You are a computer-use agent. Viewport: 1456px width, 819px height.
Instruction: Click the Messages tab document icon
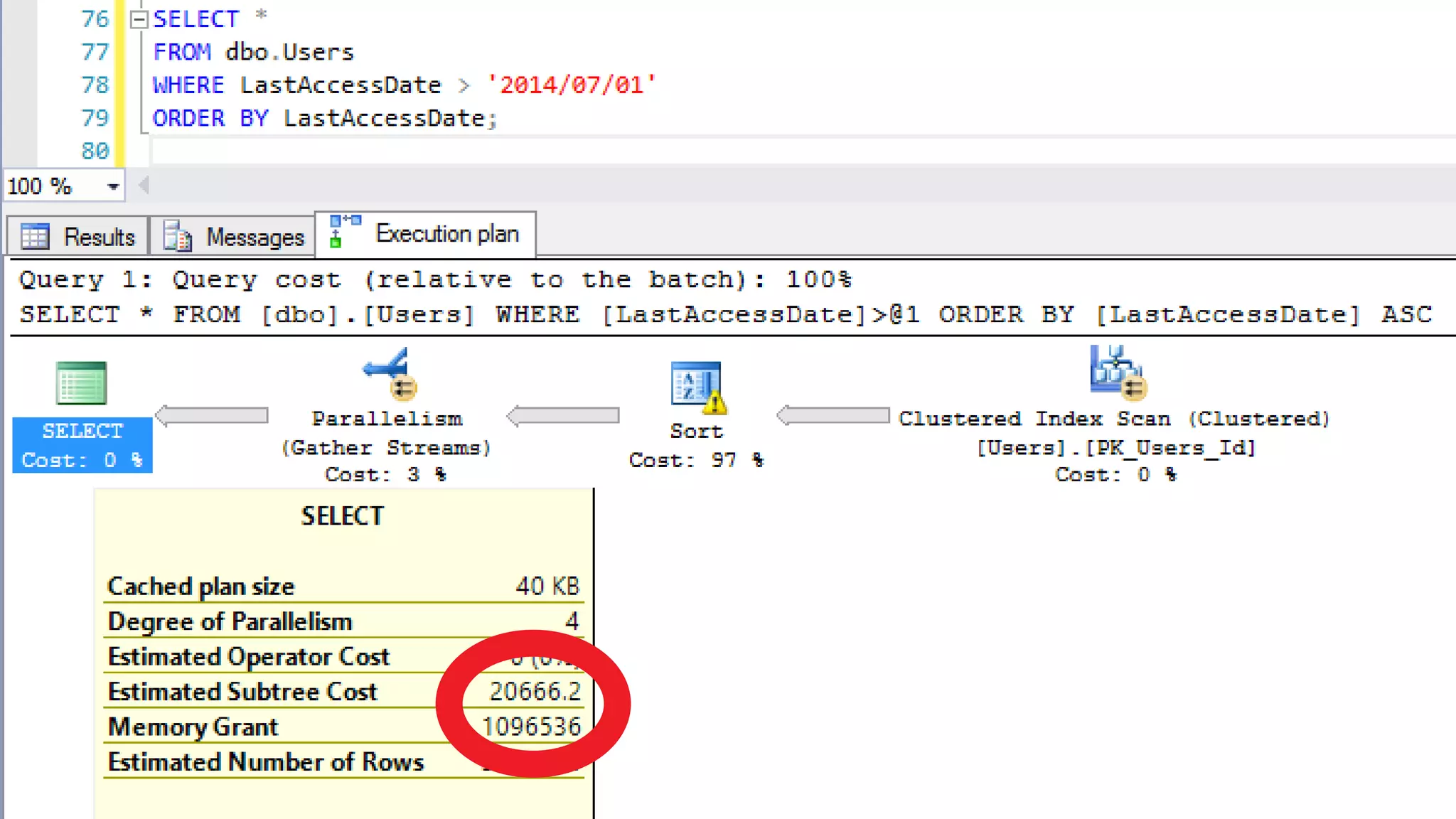(178, 237)
